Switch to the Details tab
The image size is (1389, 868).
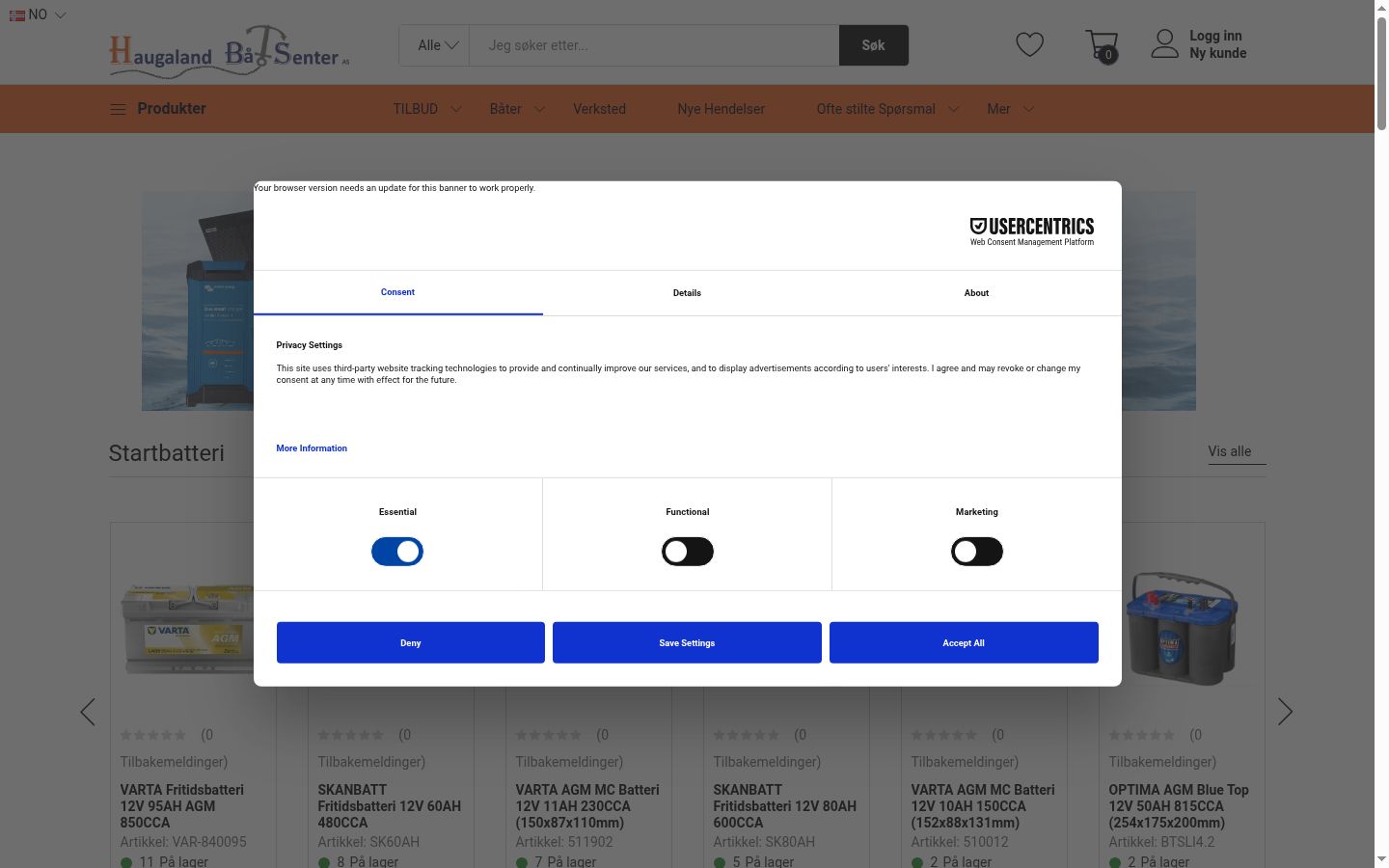(687, 292)
